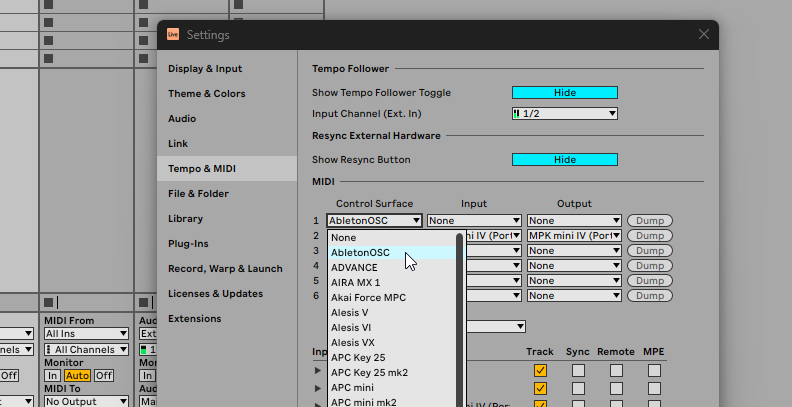Enable MPE for the second MIDI port row
This screenshot has width=792, height=407.
click(x=654, y=388)
